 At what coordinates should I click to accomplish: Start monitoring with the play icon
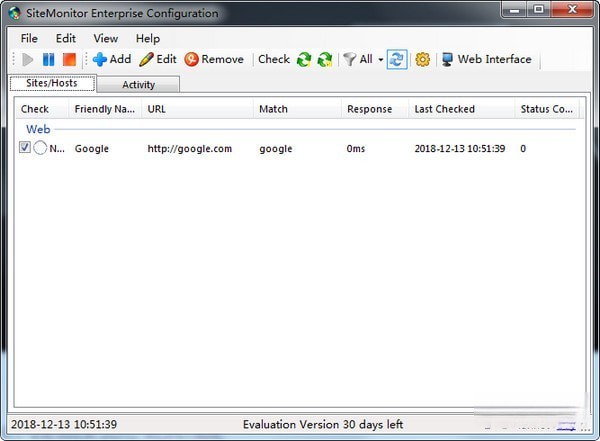pyautogui.click(x=28, y=59)
